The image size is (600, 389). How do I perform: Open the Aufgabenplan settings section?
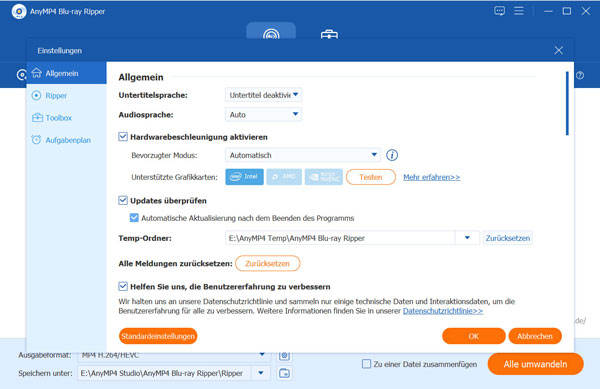67,140
